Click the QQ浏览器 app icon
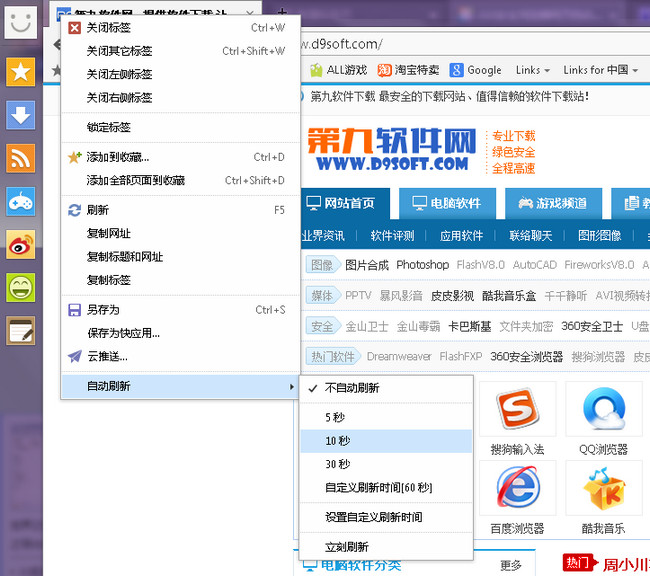 coord(604,409)
